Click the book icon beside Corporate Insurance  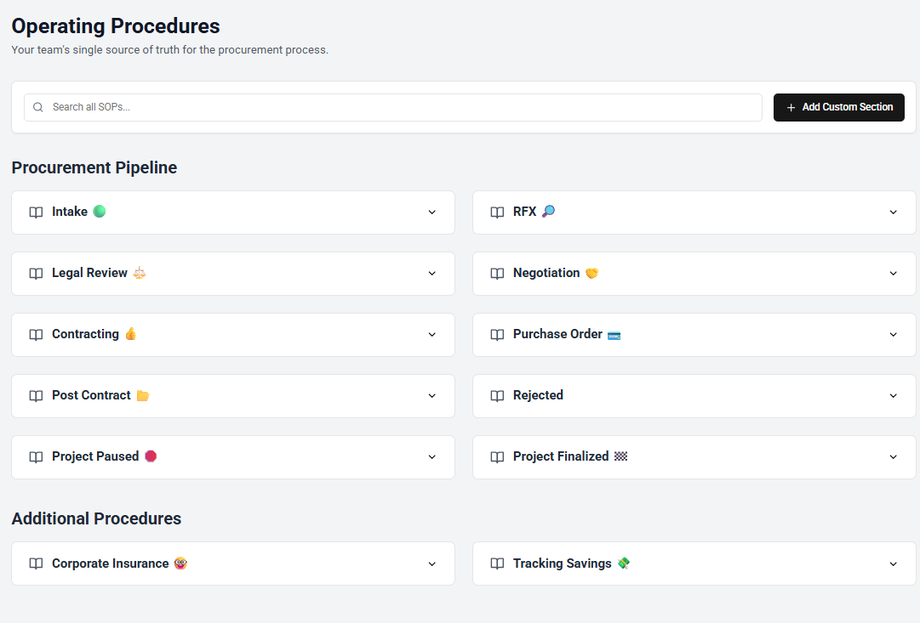point(36,564)
